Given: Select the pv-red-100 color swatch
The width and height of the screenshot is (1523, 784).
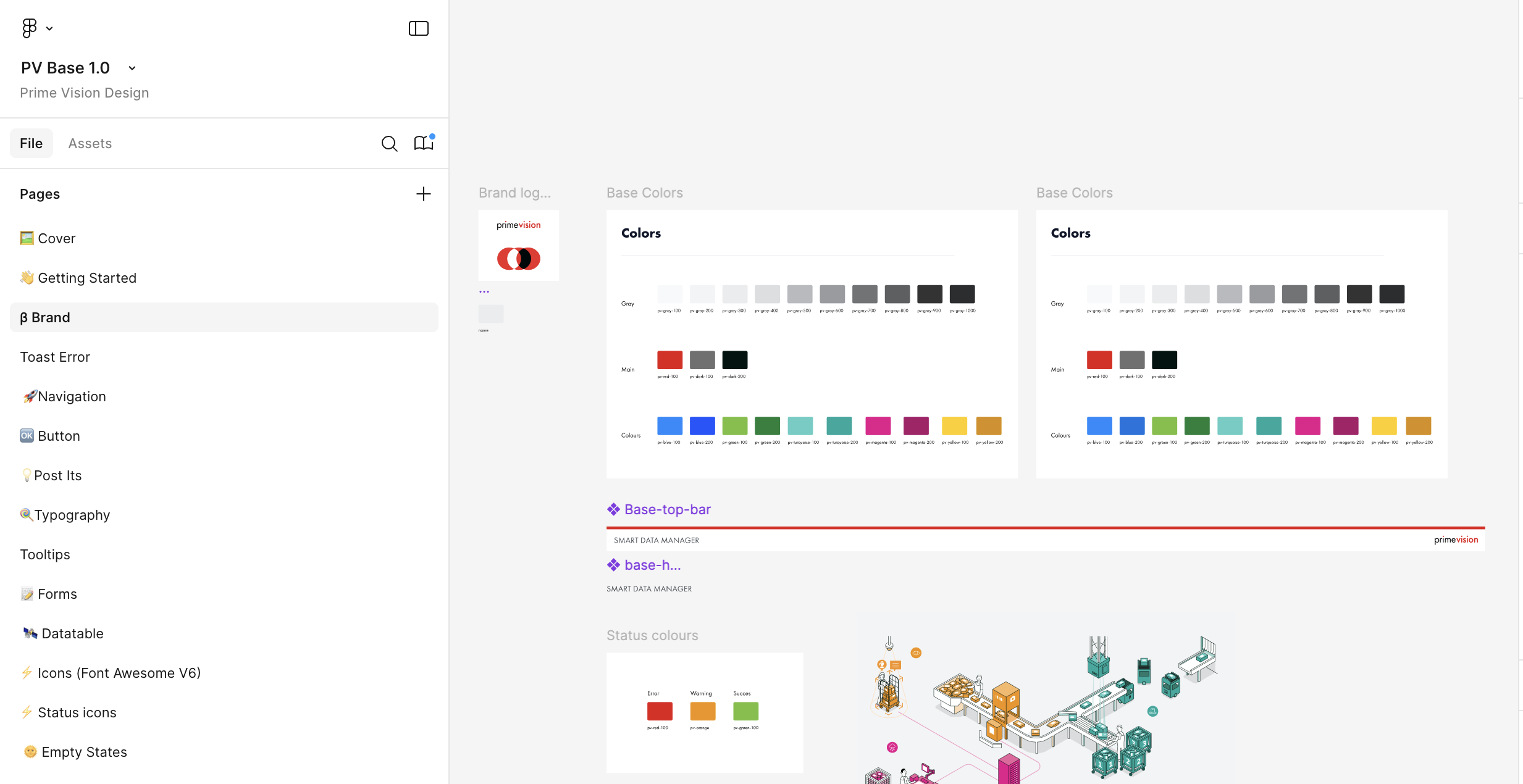Looking at the screenshot, I should click(x=669, y=361).
